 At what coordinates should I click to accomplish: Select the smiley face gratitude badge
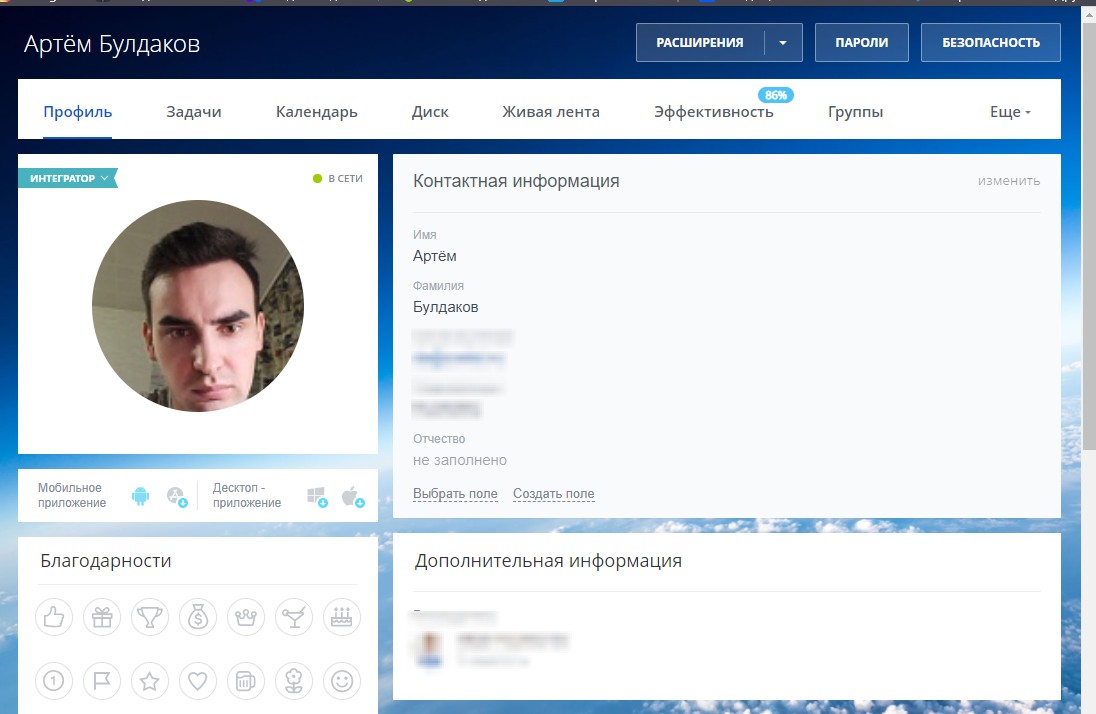[x=342, y=680]
